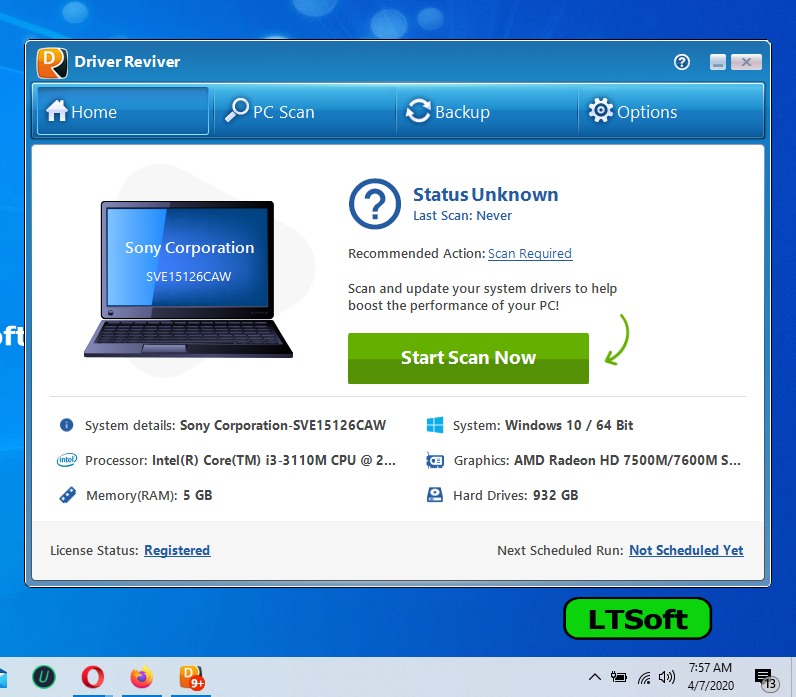Image resolution: width=796 pixels, height=697 pixels.
Task: Switch to the PC Scan tab
Action: [x=305, y=111]
